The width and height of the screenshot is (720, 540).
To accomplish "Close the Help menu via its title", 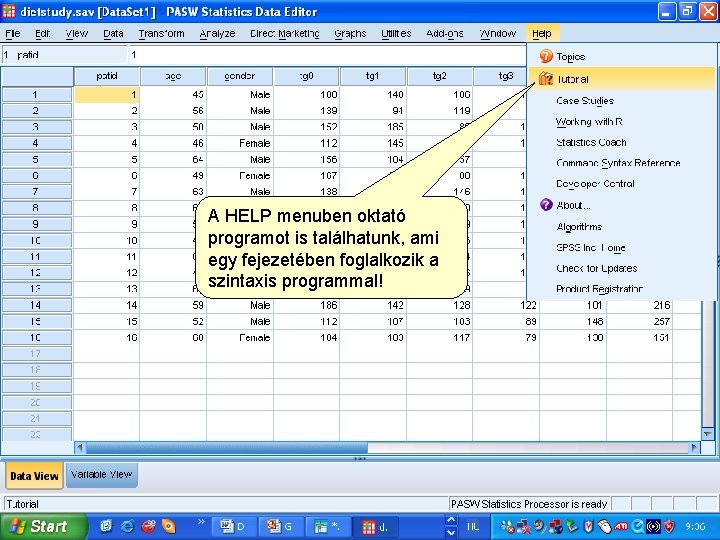I will [542, 34].
